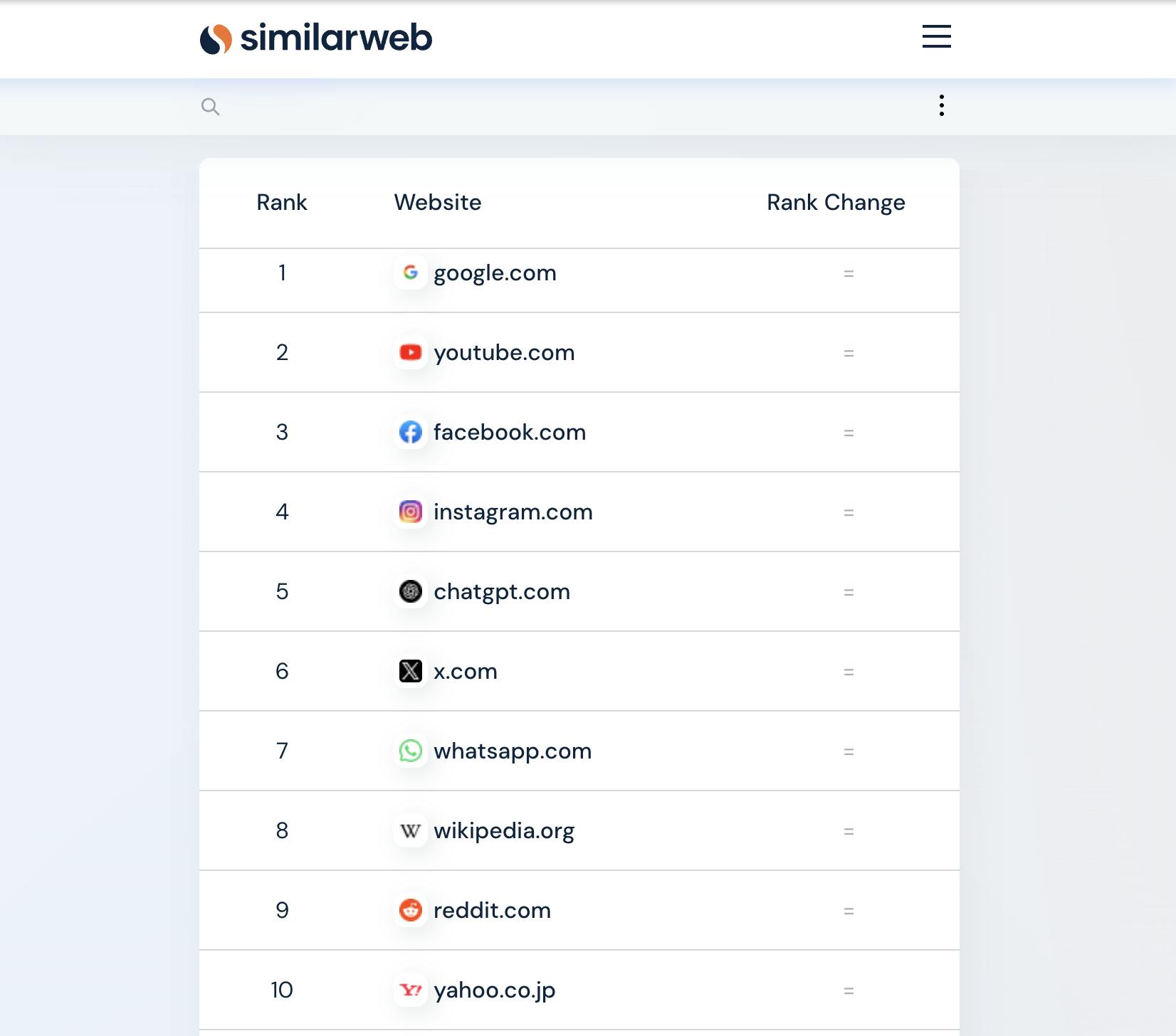Open the chatgpt.com website link

[502, 591]
